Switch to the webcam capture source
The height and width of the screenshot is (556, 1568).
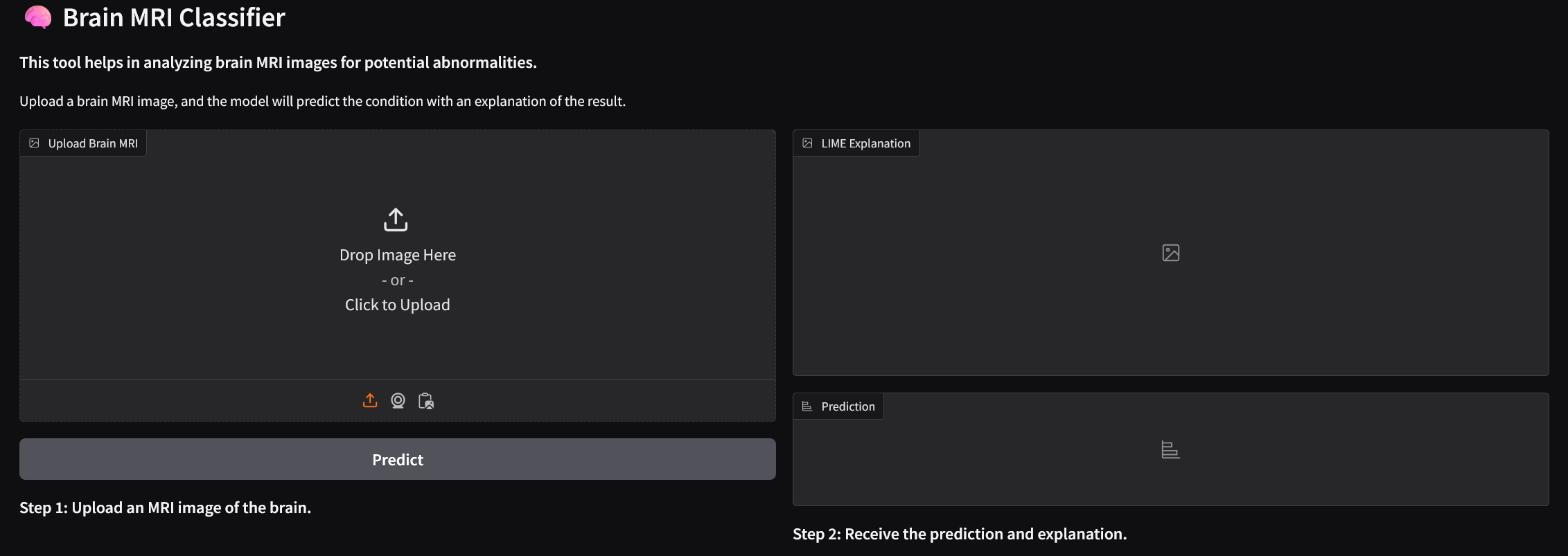[x=398, y=401]
